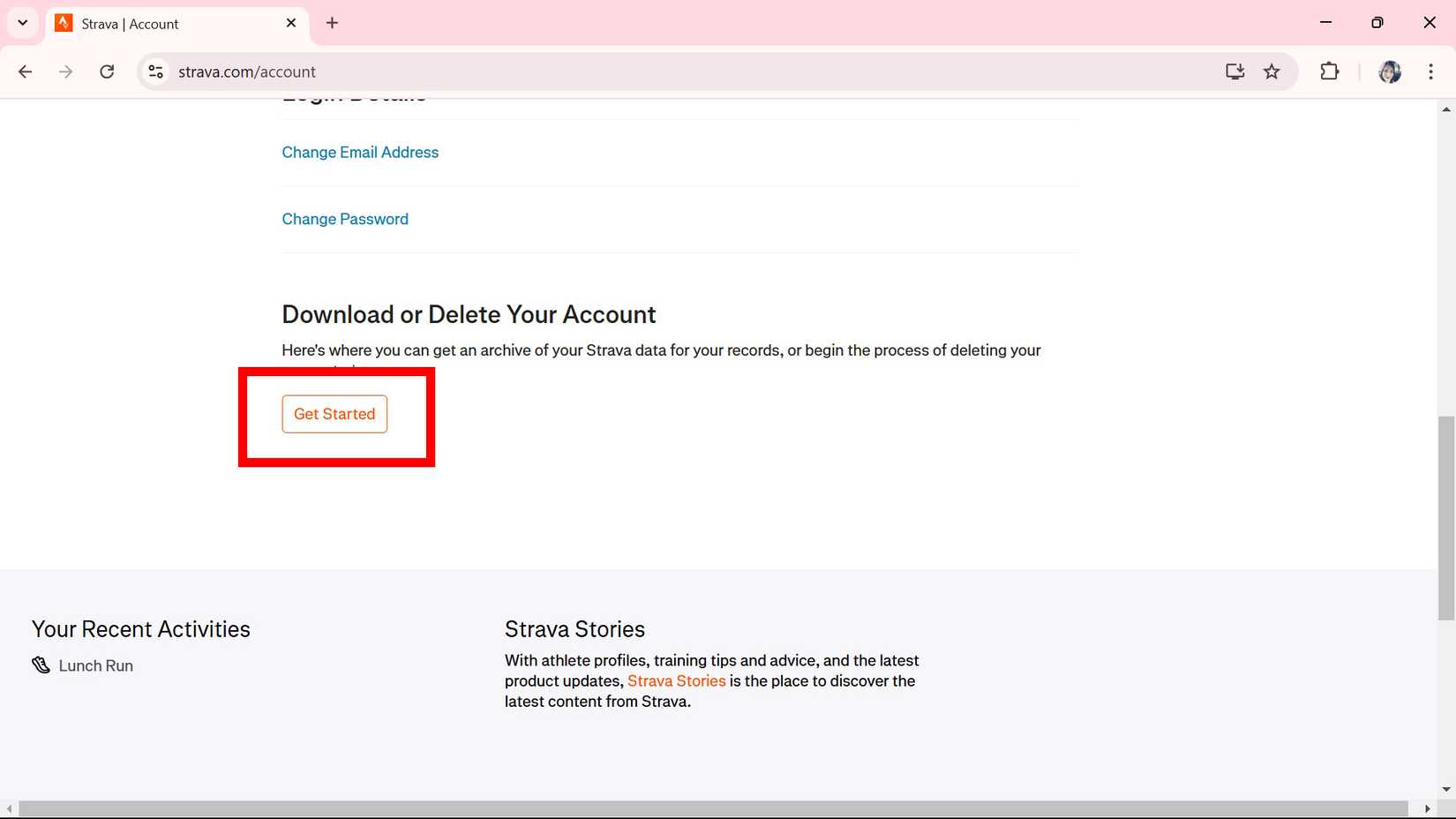1456x819 pixels.
Task: Click the page reload icon
Action: [x=107, y=71]
